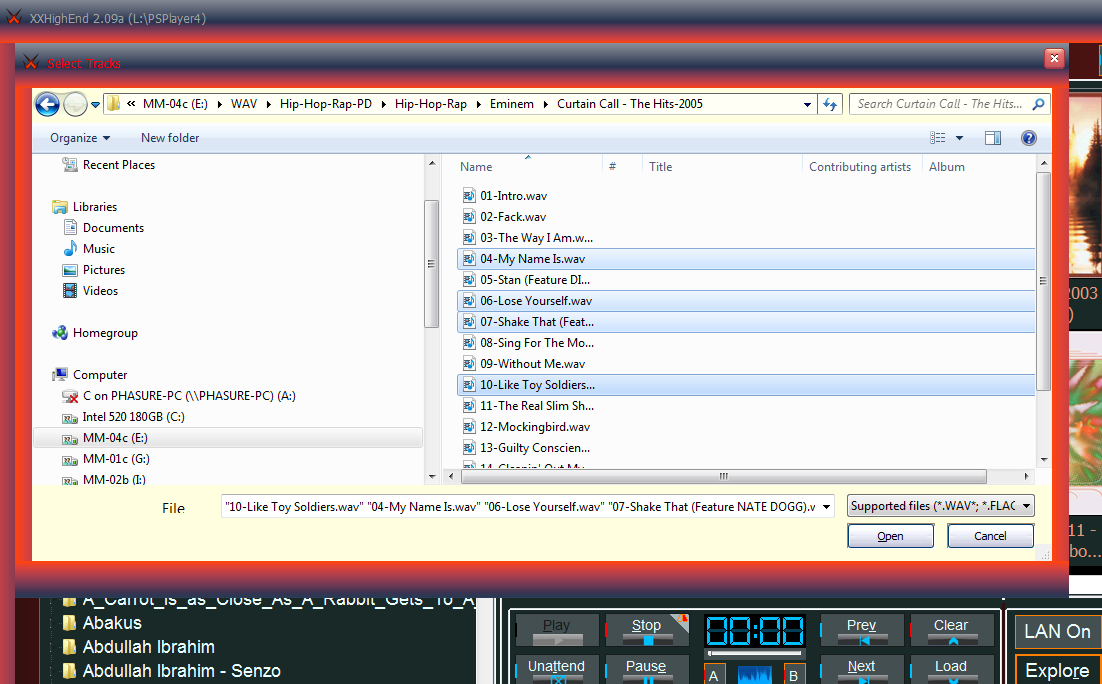The image size is (1102, 684).
Task: Click the Clear button in XXHighEnd
Action: [951, 629]
